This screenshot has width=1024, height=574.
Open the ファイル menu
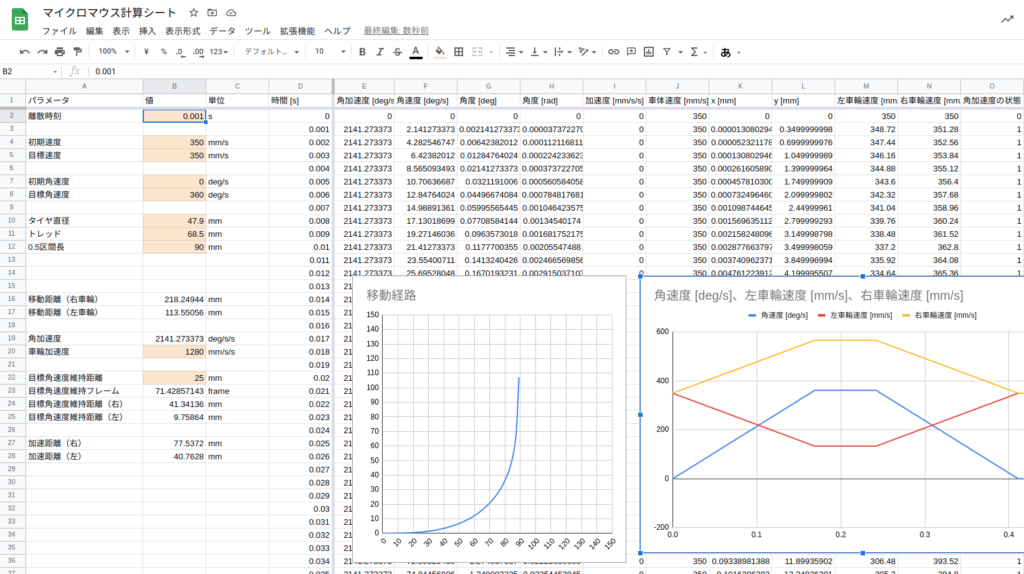[59, 31]
